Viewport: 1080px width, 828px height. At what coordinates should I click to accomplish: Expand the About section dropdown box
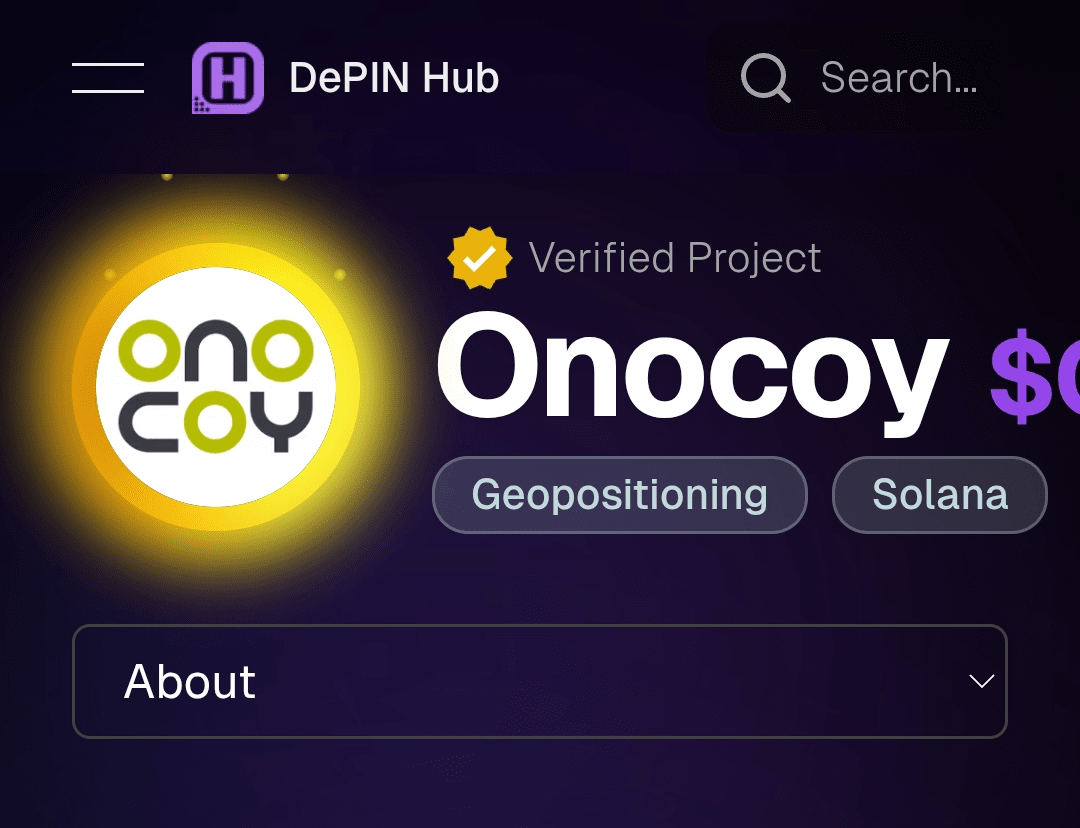click(x=540, y=681)
